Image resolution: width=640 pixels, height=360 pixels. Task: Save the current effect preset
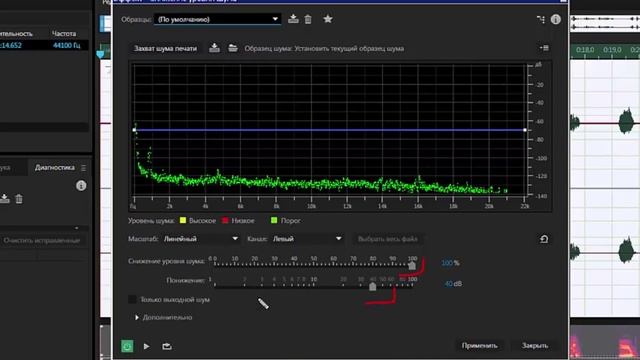pos(293,19)
